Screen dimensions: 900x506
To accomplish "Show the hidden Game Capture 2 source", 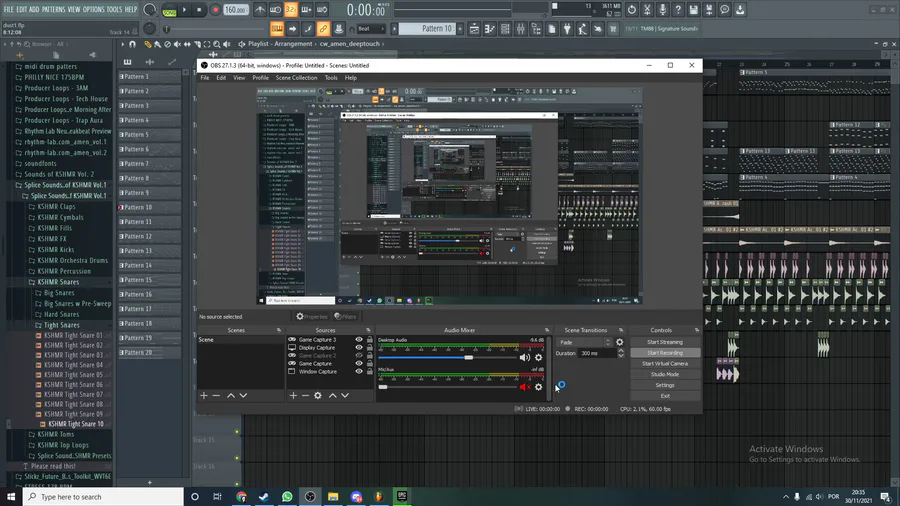I will pyautogui.click(x=359, y=356).
